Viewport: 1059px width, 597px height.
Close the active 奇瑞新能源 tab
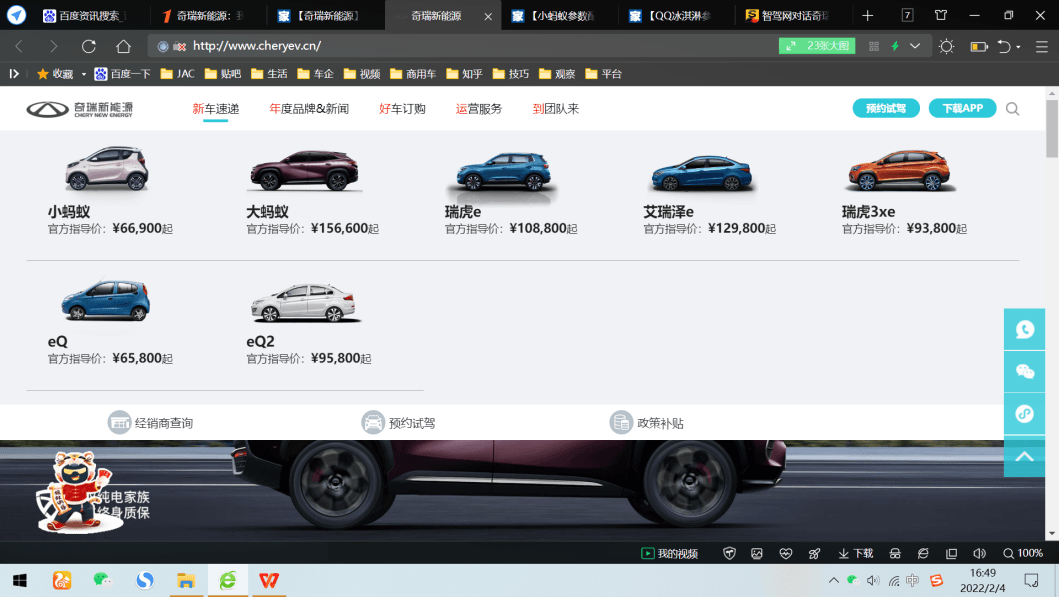[488, 16]
